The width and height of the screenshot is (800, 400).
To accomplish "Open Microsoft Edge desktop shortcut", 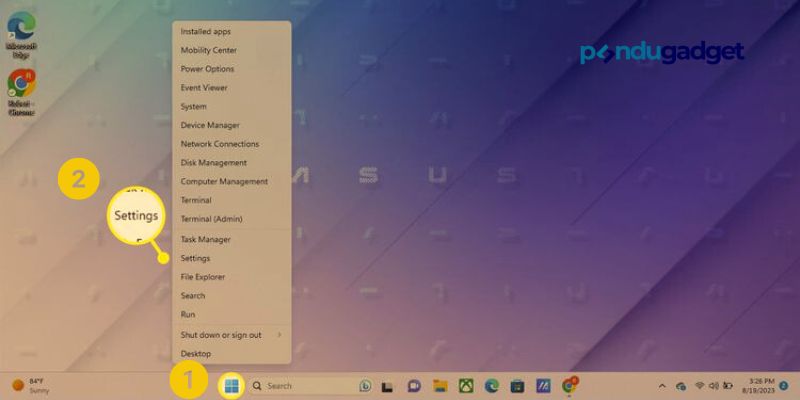I will click(x=21, y=35).
